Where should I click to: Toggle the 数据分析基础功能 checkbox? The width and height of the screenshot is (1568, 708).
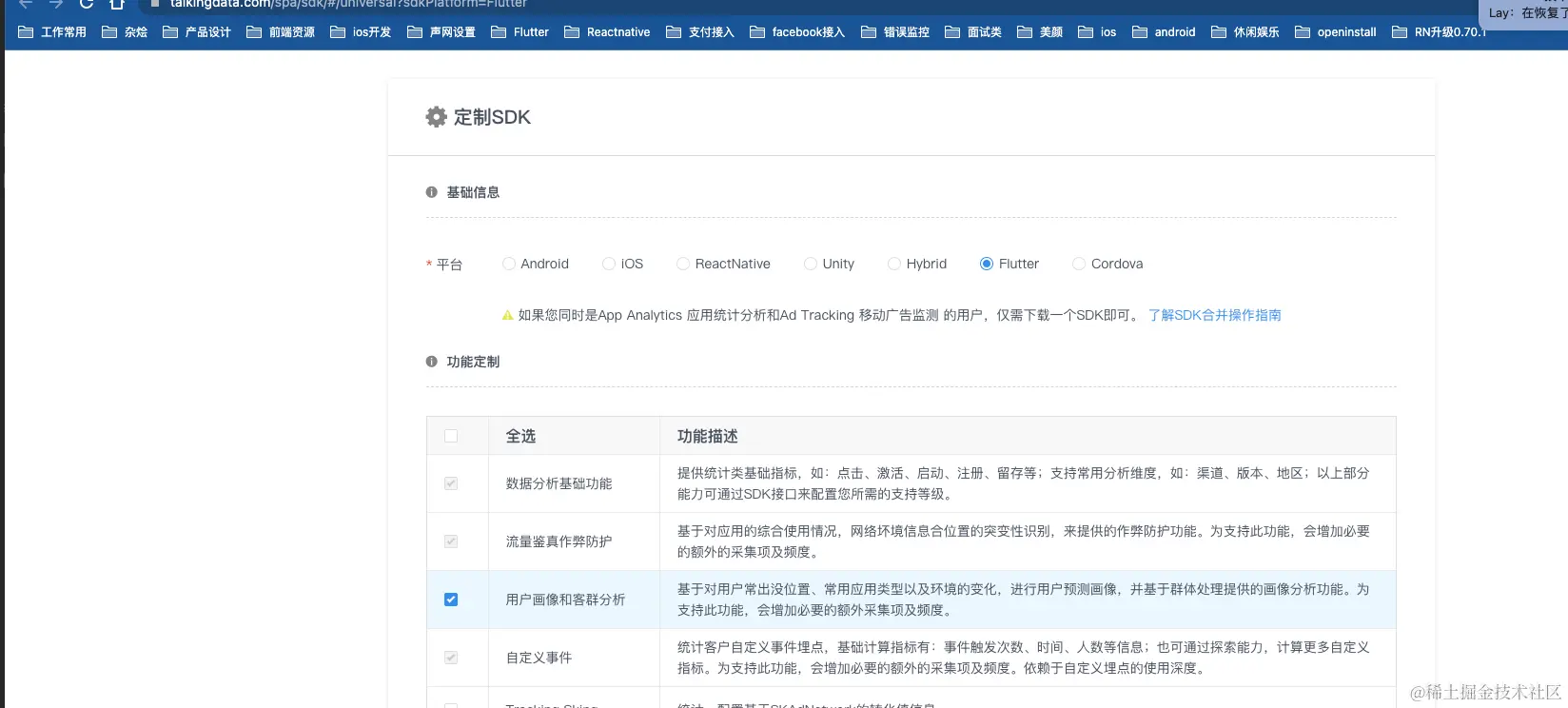(451, 483)
